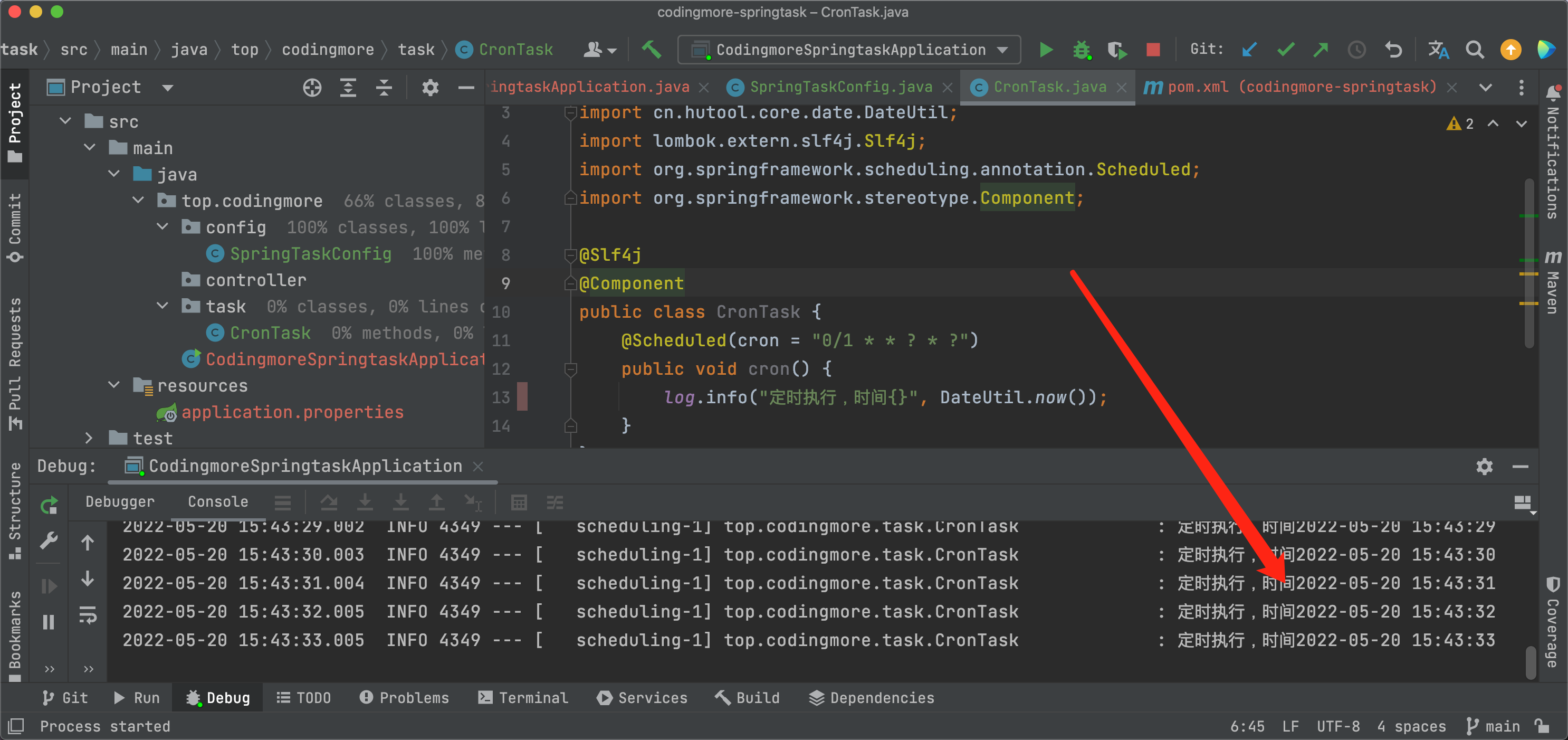
Task: Expand the test folder in tree
Action: pyautogui.click(x=89, y=438)
